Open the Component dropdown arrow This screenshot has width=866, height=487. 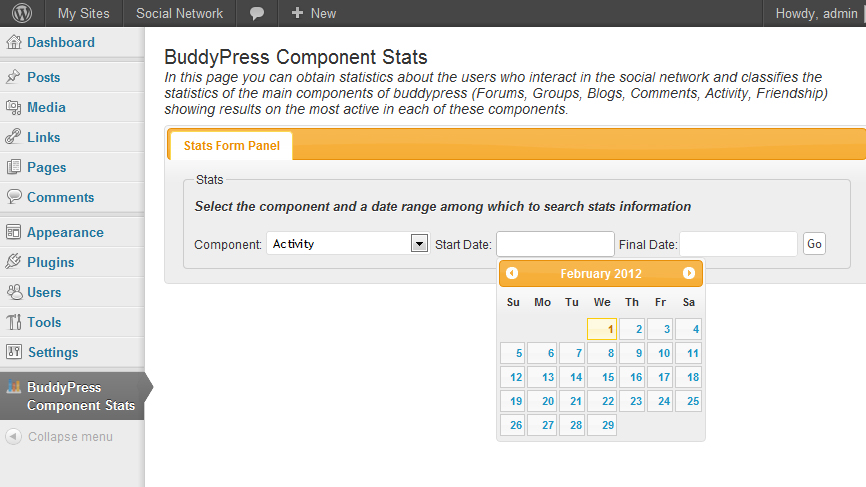point(419,244)
